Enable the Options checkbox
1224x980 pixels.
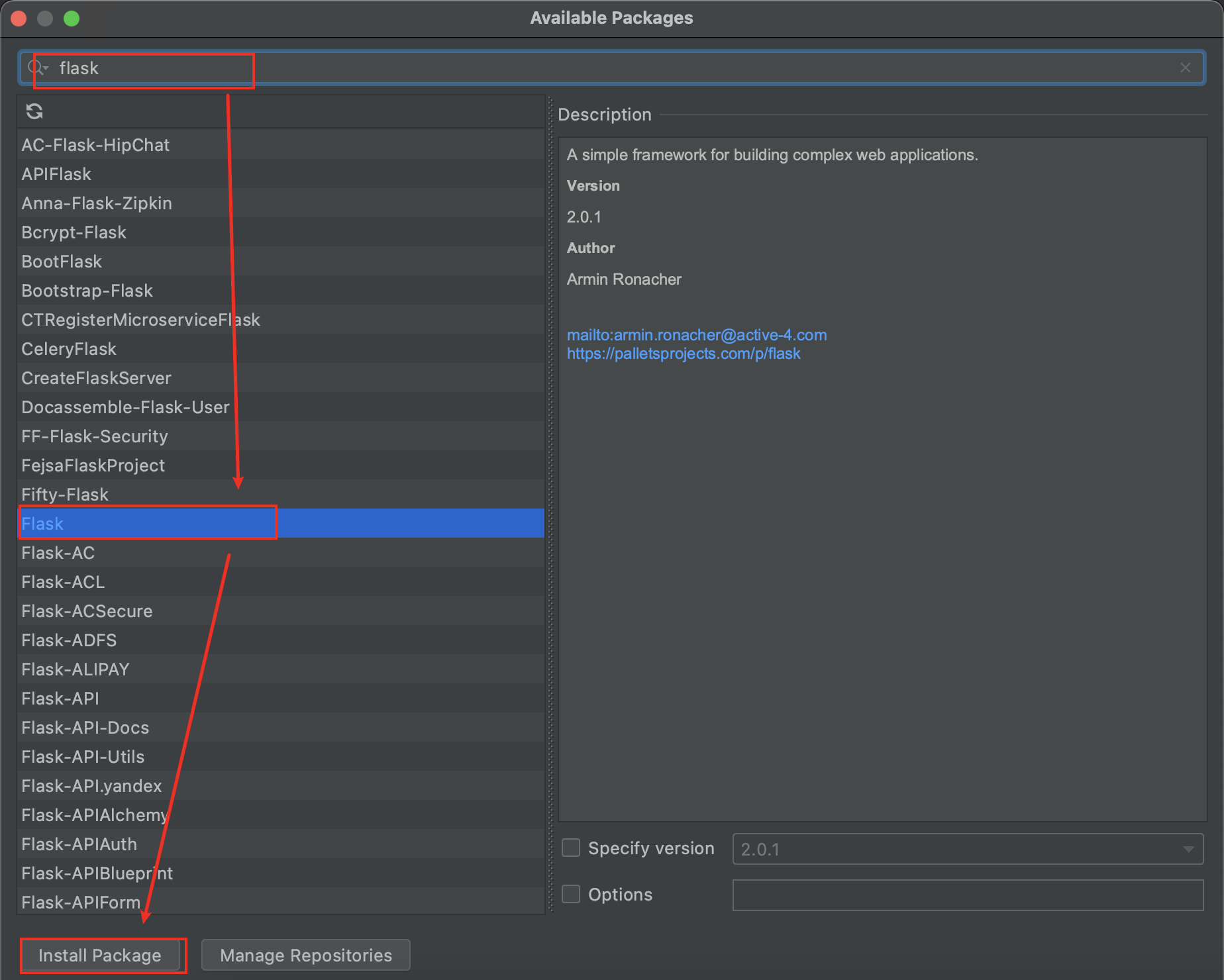click(571, 894)
